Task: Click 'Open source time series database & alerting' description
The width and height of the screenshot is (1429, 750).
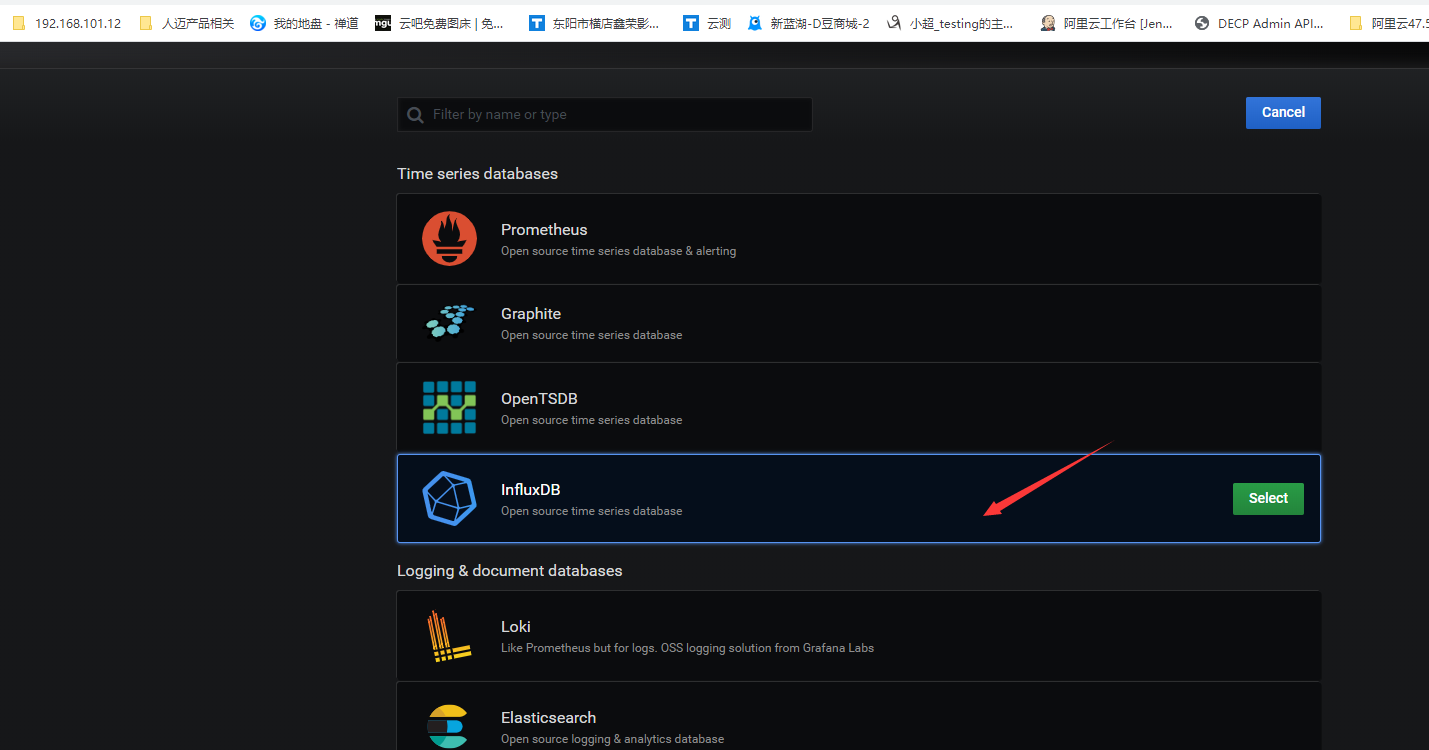Action: (x=618, y=251)
